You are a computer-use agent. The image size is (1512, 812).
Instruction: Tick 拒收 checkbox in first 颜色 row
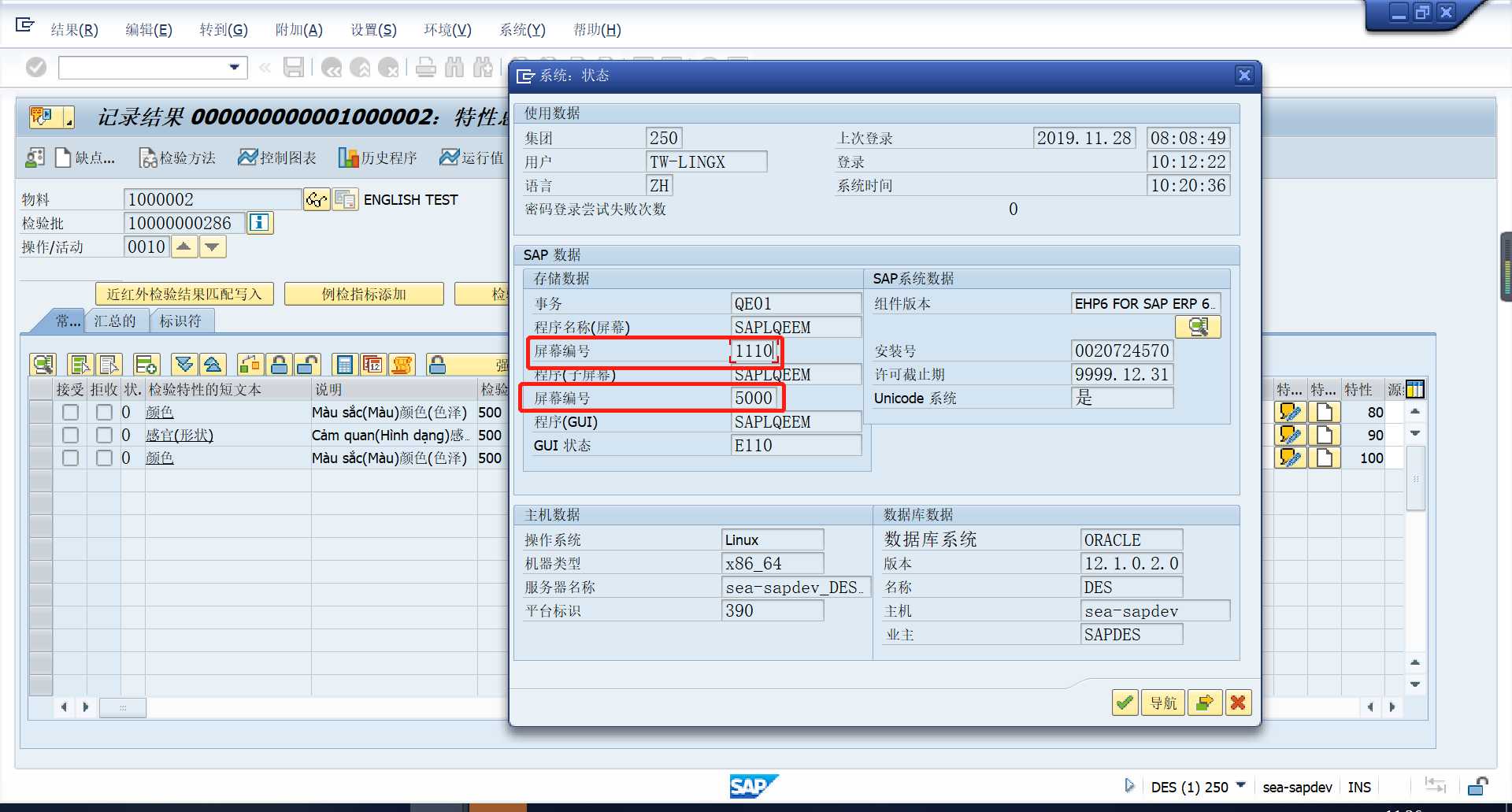[x=104, y=413]
